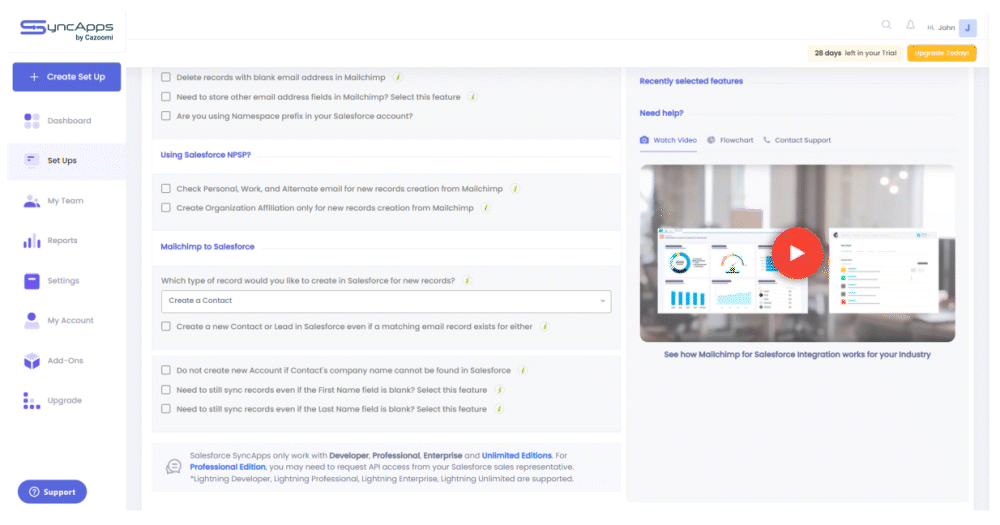Screen dimensions: 1000x525
Task: Click the Settings sidebar icon
Action: 32,281
